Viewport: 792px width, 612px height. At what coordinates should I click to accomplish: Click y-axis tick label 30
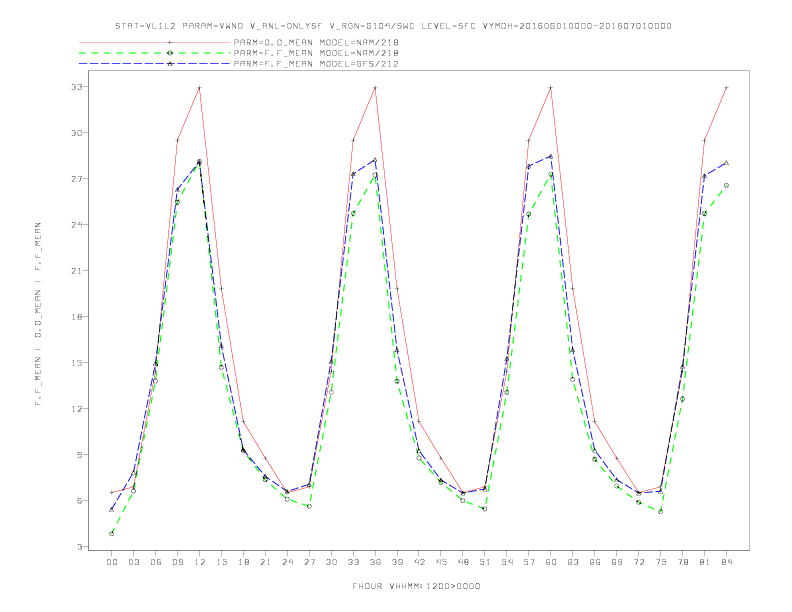click(77, 133)
